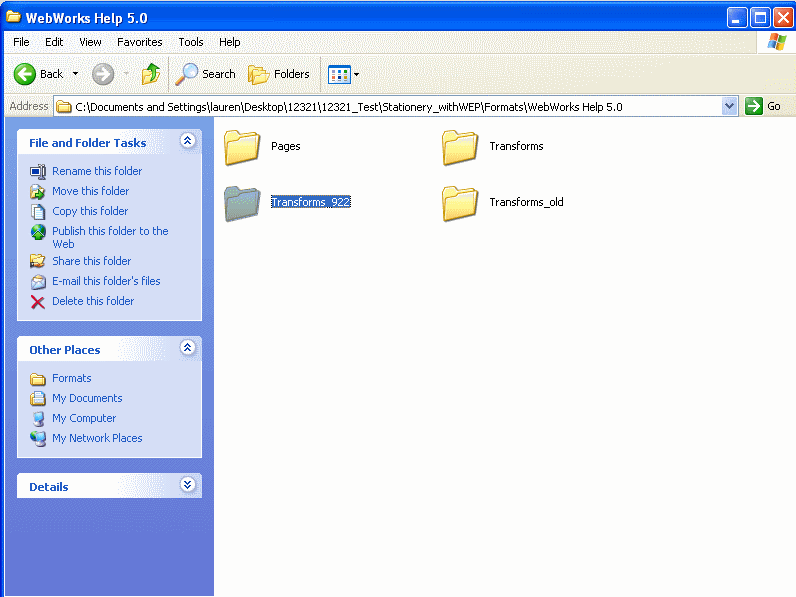Open the Favorites menu
Screen dimensions: 796x597
pyautogui.click(x=139, y=42)
